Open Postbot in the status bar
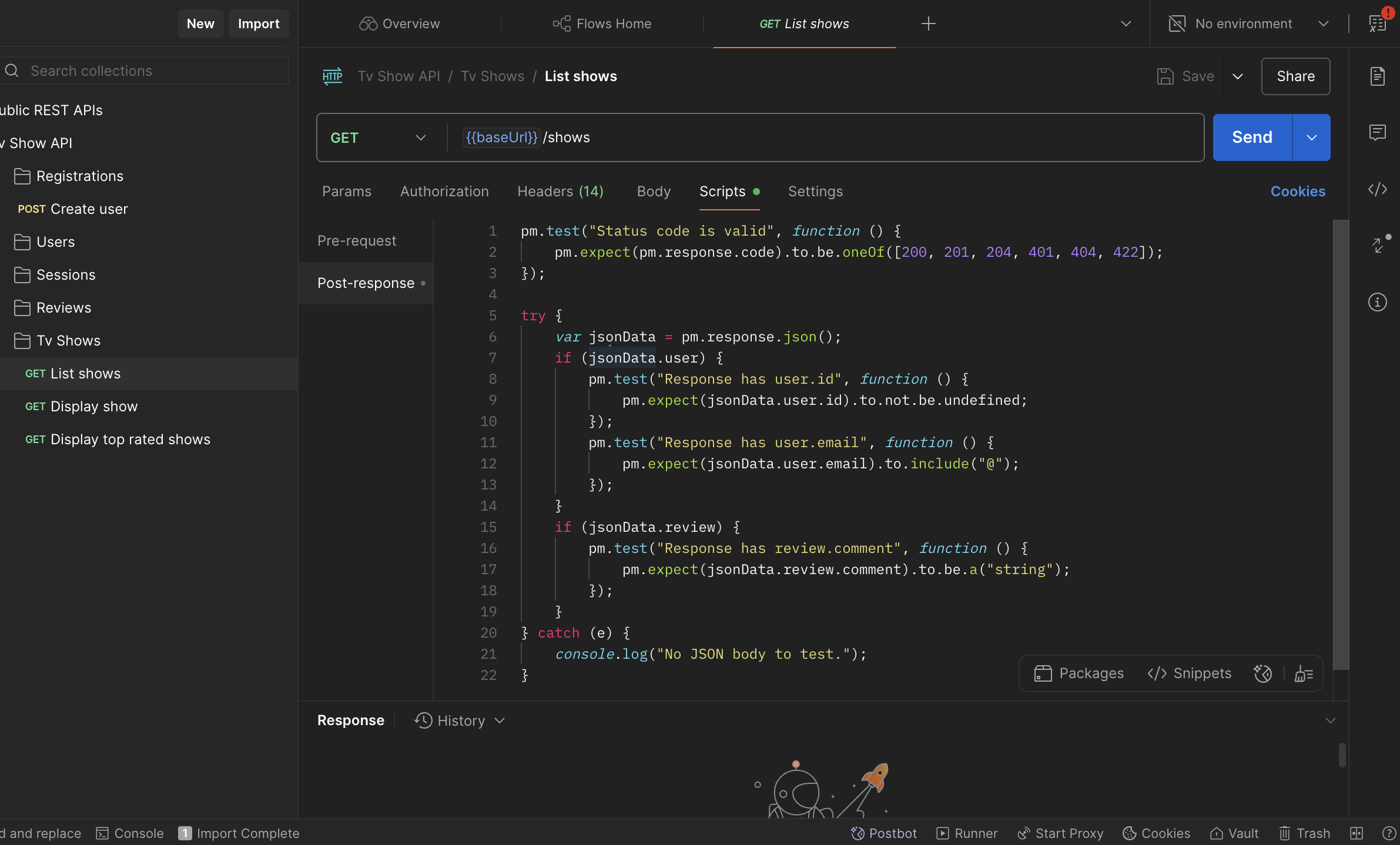The image size is (1400, 845). click(x=884, y=833)
